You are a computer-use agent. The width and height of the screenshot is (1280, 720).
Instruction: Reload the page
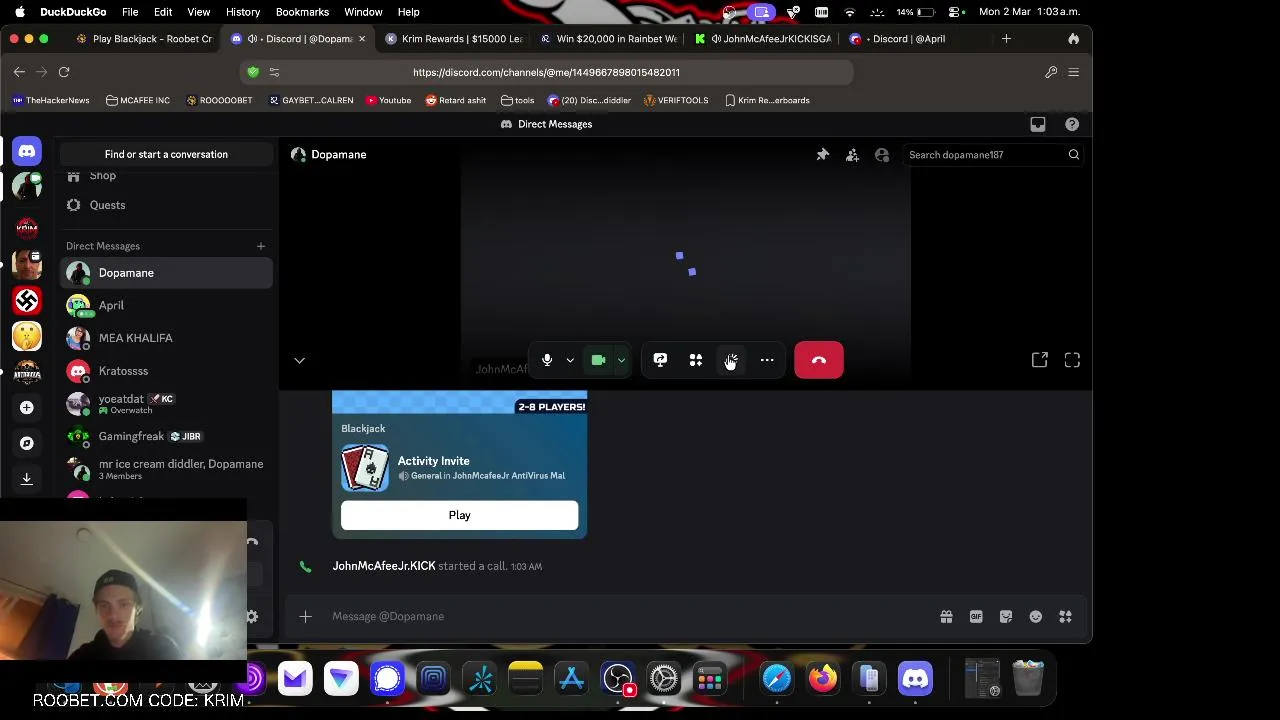click(x=64, y=72)
